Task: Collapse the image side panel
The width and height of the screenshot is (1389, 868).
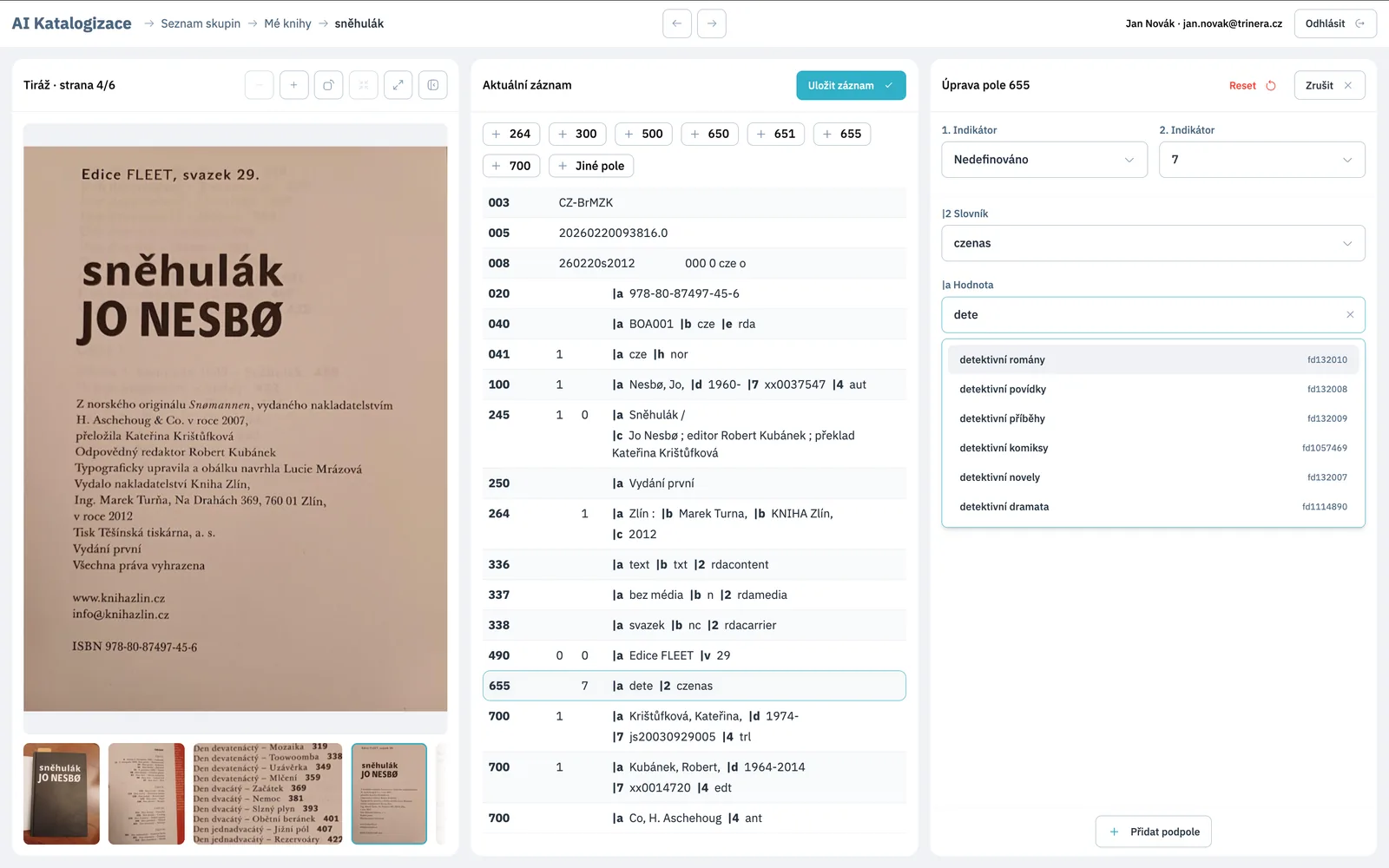Action: [433, 85]
